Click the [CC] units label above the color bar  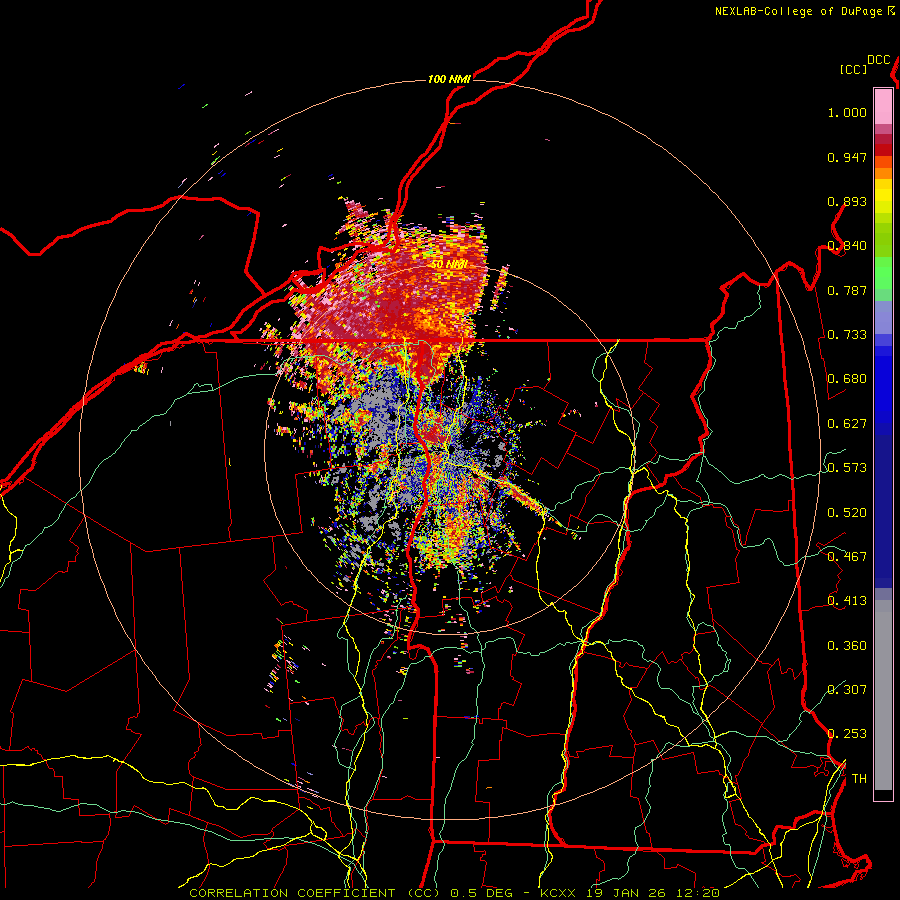(x=854, y=69)
